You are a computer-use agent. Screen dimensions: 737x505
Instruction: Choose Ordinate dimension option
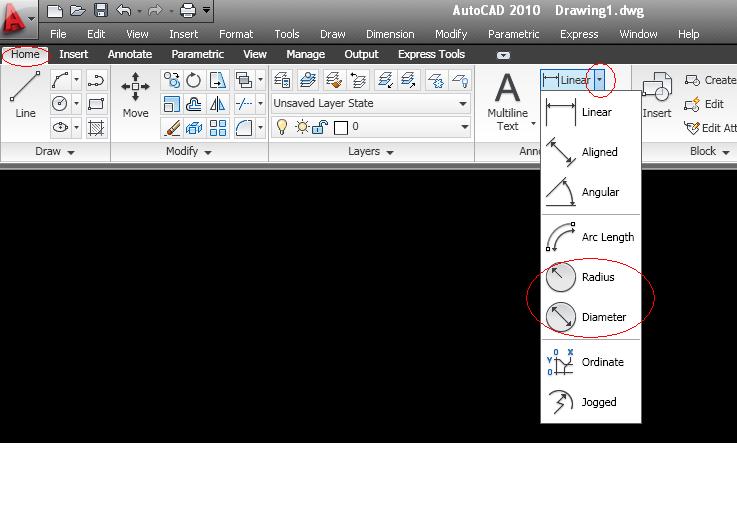pyautogui.click(x=591, y=362)
